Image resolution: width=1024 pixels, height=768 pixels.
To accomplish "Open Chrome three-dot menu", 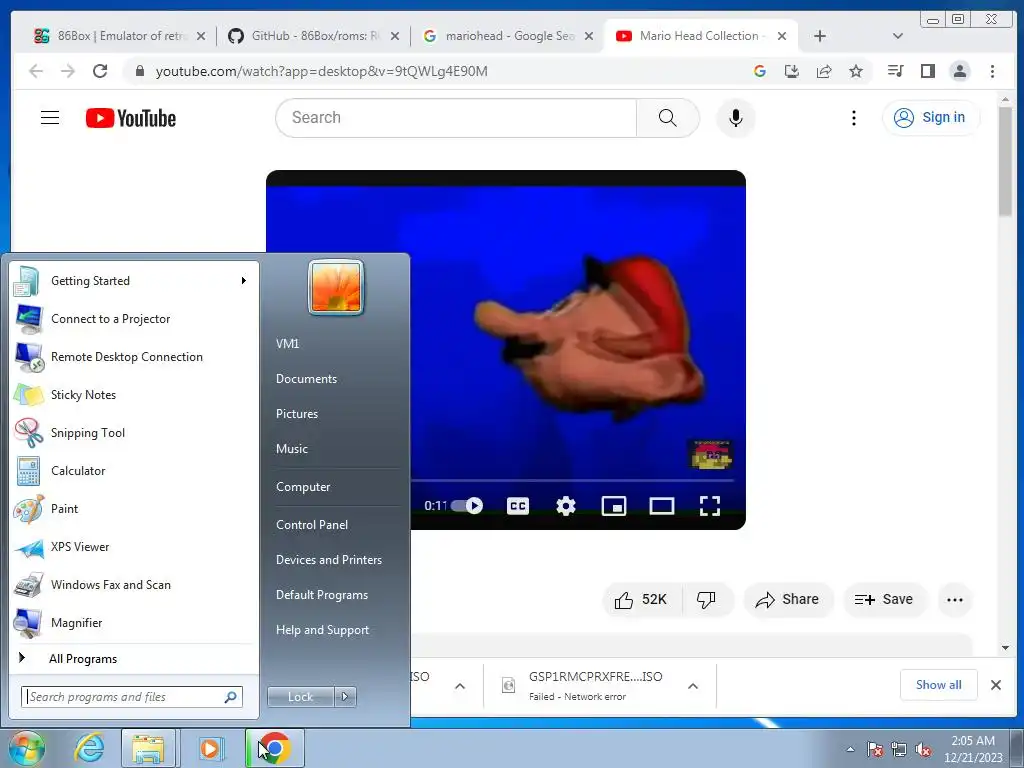I will (992, 71).
